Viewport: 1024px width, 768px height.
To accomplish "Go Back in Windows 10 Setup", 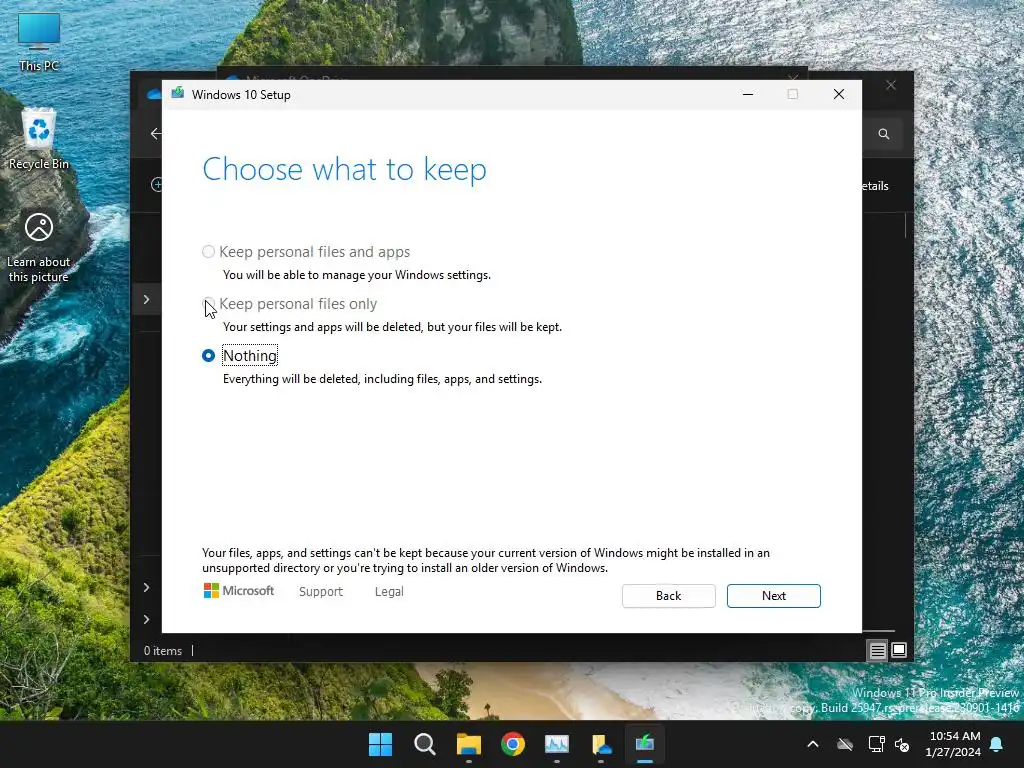I will tap(668, 596).
